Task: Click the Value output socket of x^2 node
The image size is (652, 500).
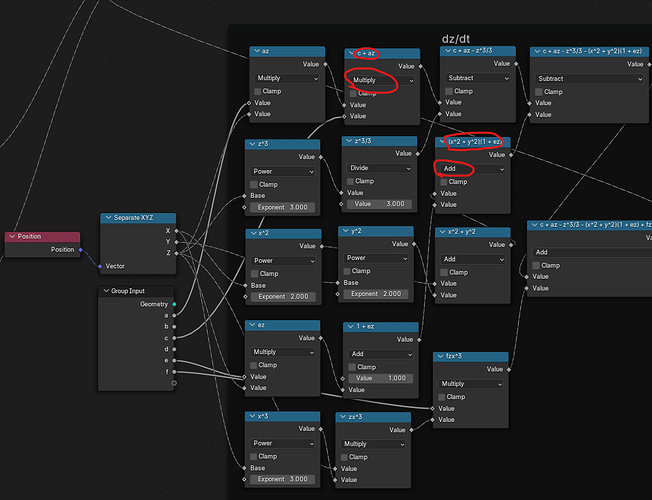Action: (322, 246)
